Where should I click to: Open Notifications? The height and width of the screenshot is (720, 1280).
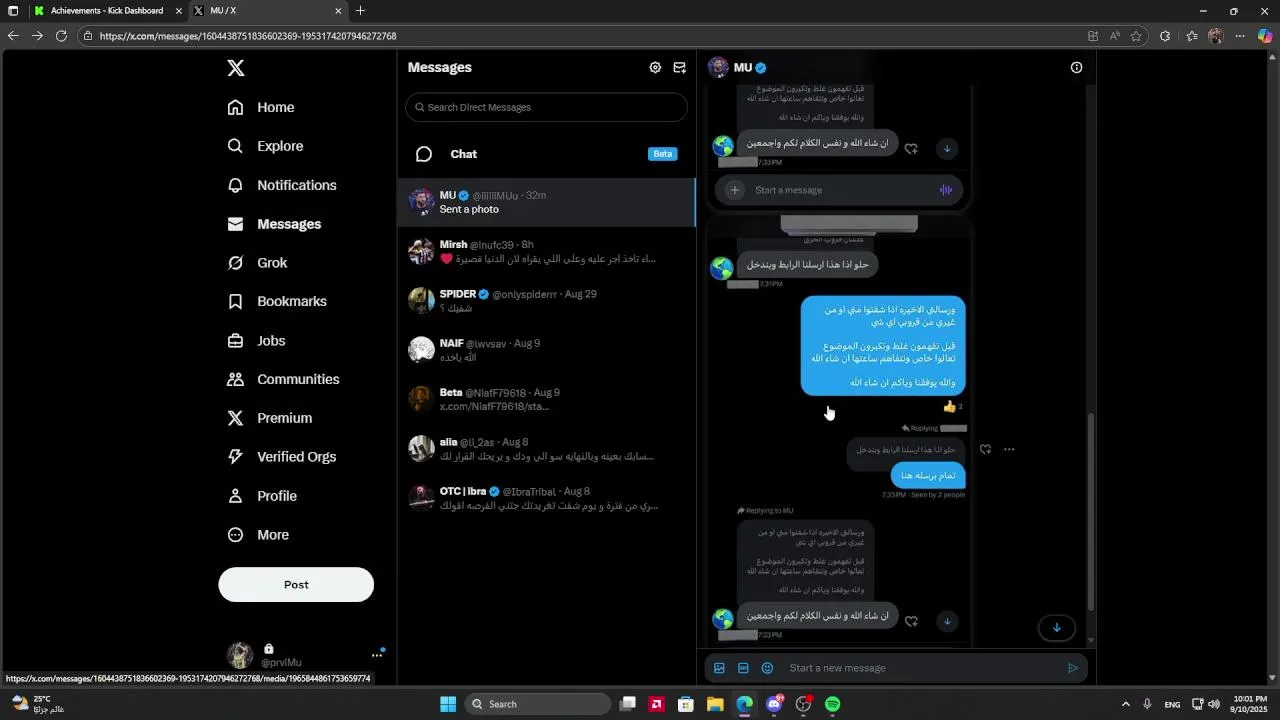[x=282, y=185]
